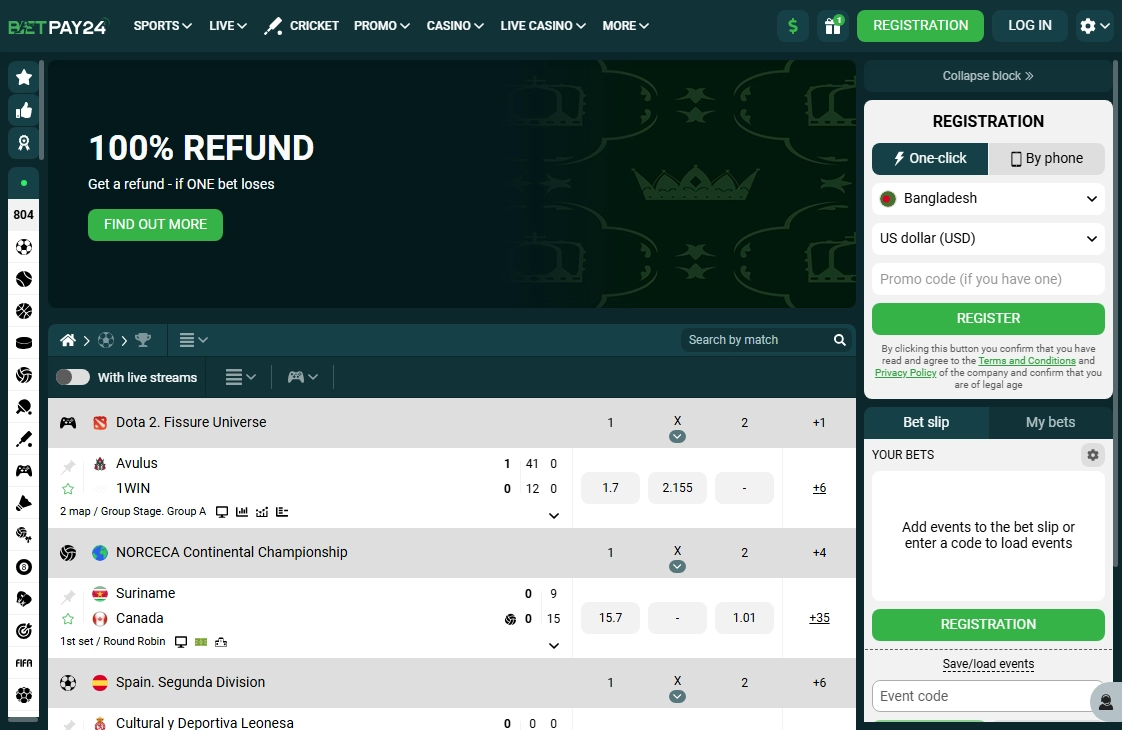The image size is (1122, 730).
Task: Open the gamepad filter dropdown
Action: [x=303, y=377]
